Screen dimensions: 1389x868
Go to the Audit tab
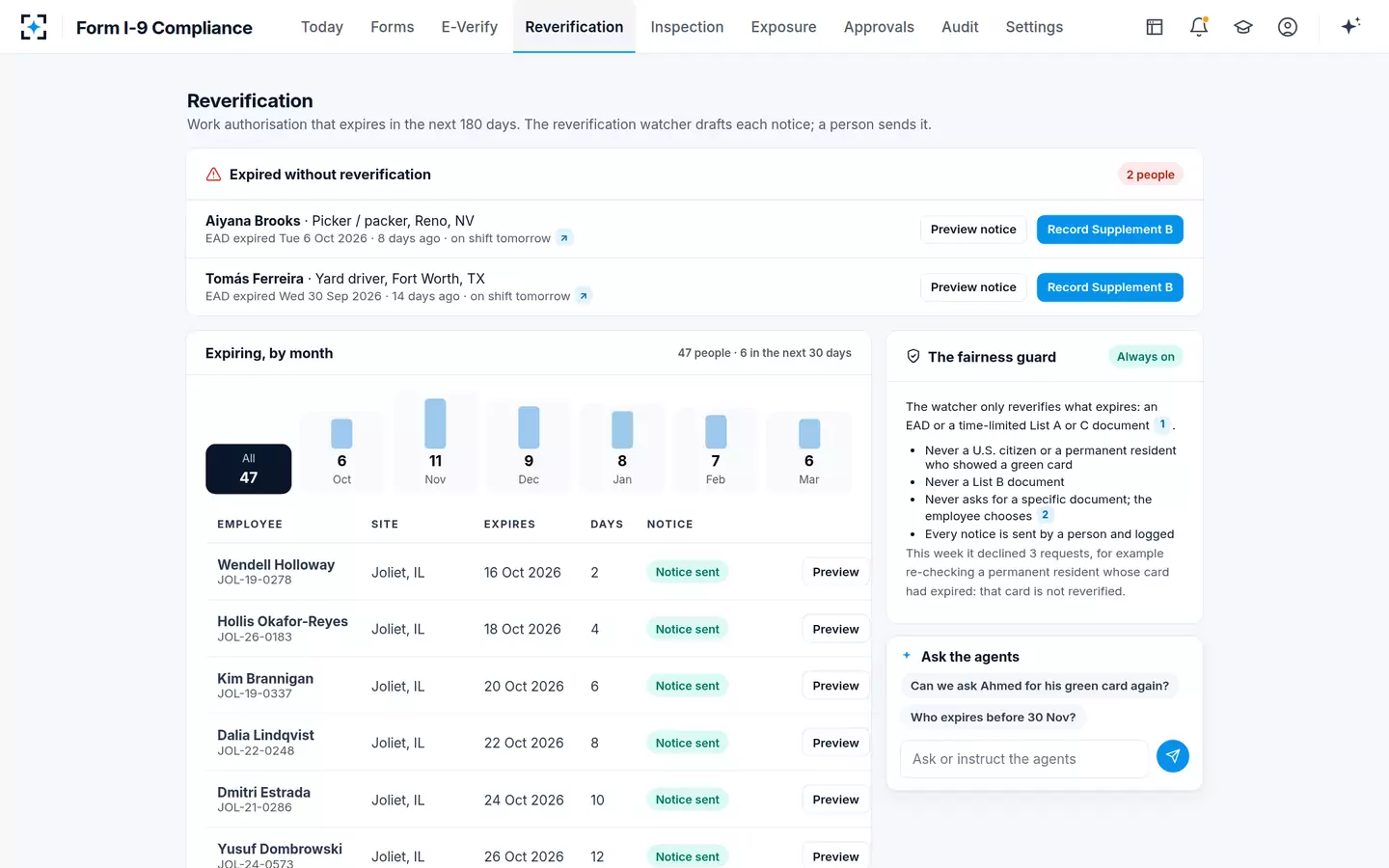[960, 27]
